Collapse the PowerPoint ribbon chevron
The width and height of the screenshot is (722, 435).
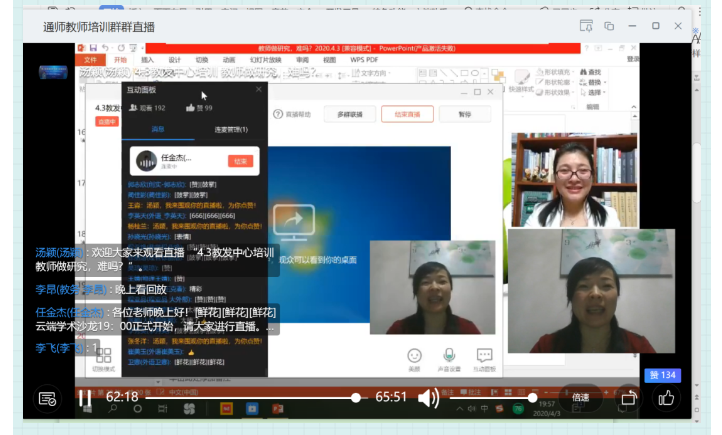634,107
